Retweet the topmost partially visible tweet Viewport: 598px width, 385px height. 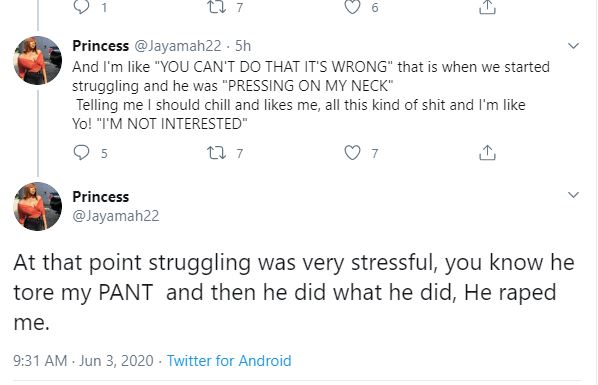tap(216, 6)
